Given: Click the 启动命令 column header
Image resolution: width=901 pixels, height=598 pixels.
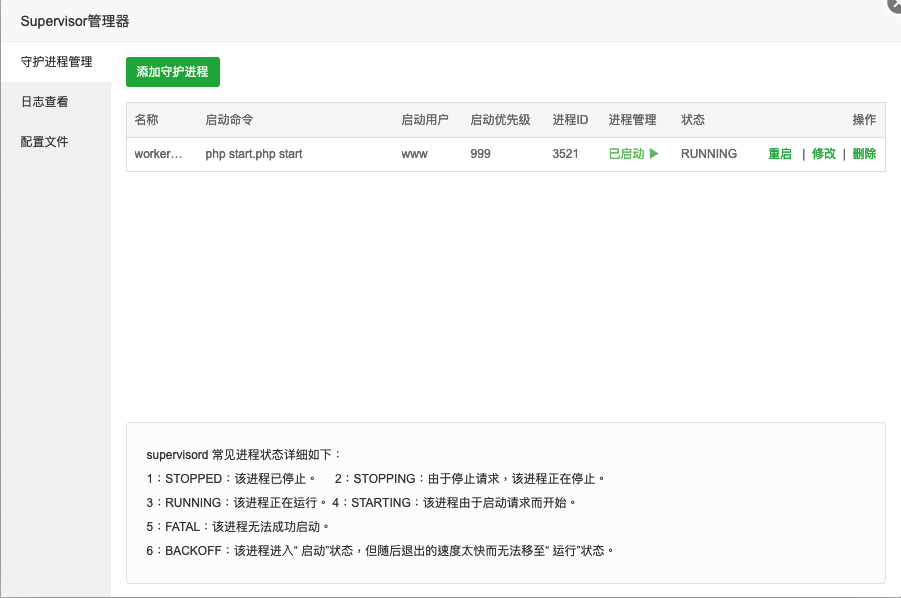Looking at the screenshot, I should (x=229, y=120).
